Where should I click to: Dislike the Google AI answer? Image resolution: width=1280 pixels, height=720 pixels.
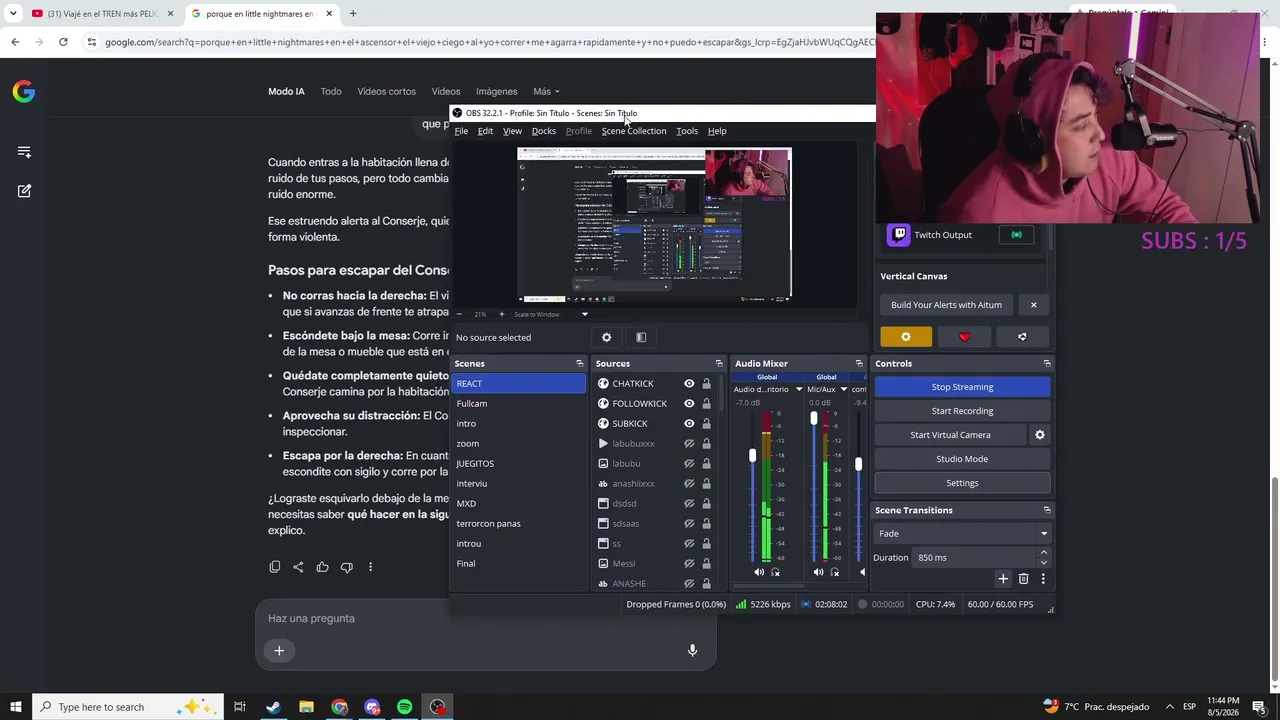pos(346,567)
